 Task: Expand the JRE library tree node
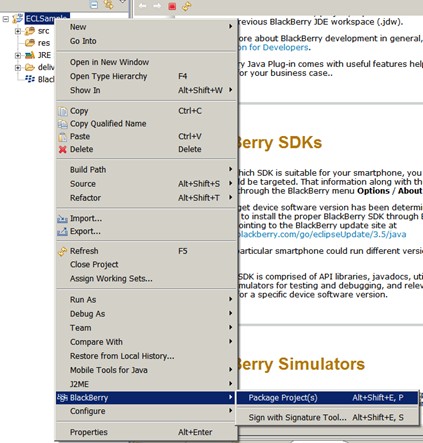click(18, 55)
